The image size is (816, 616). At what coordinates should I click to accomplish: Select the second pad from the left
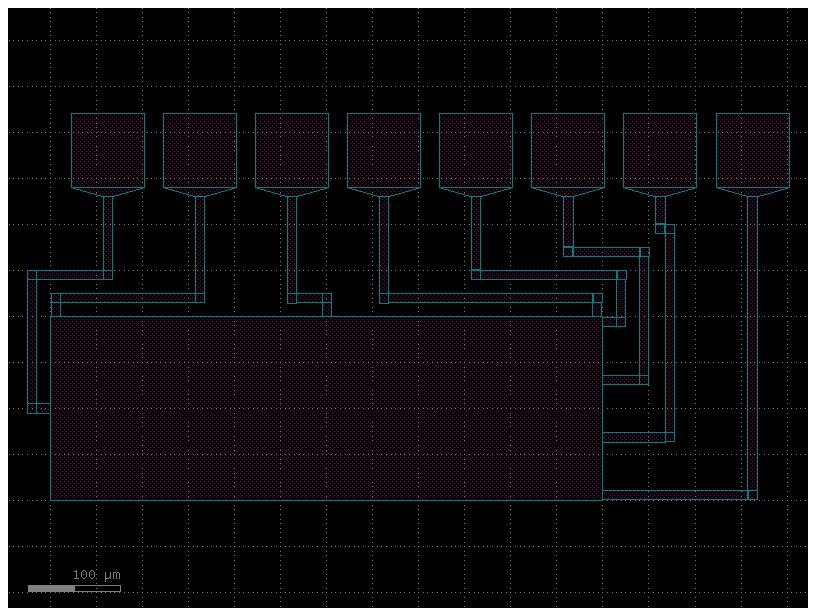click(x=200, y=150)
